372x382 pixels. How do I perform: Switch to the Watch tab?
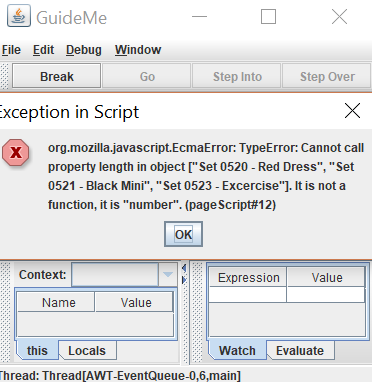[x=237, y=350]
